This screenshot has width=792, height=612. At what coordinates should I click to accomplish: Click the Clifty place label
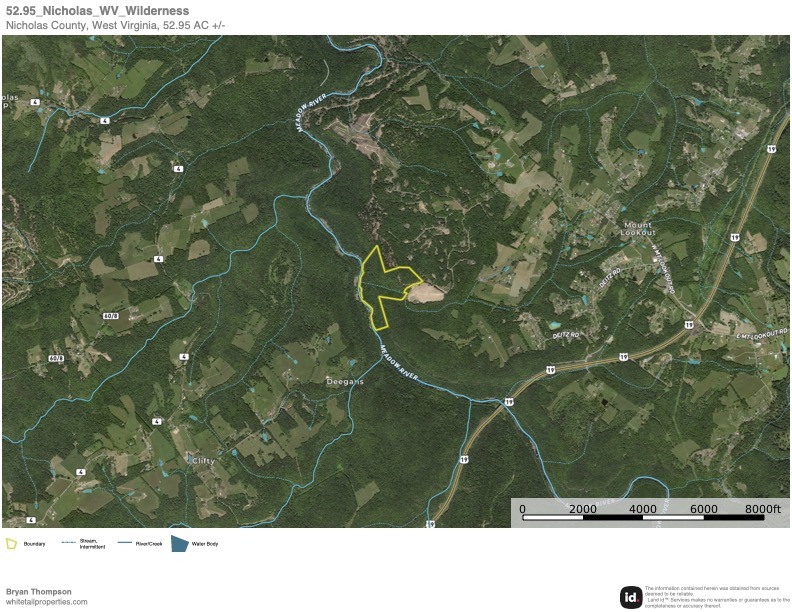tap(204, 461)
